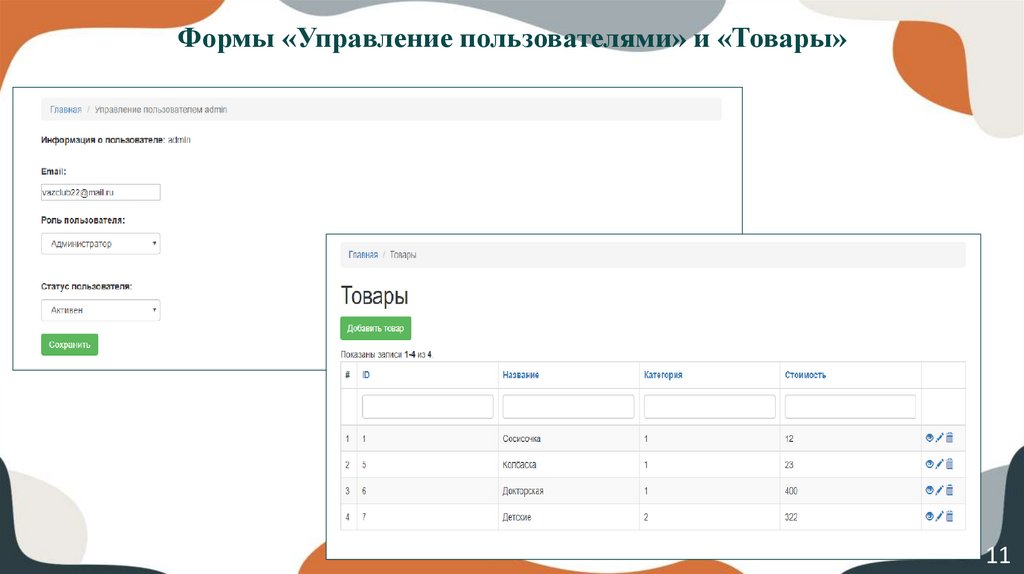The image size is (1024, 574).
Task: Click the price value 23
Action: [789, 465]
